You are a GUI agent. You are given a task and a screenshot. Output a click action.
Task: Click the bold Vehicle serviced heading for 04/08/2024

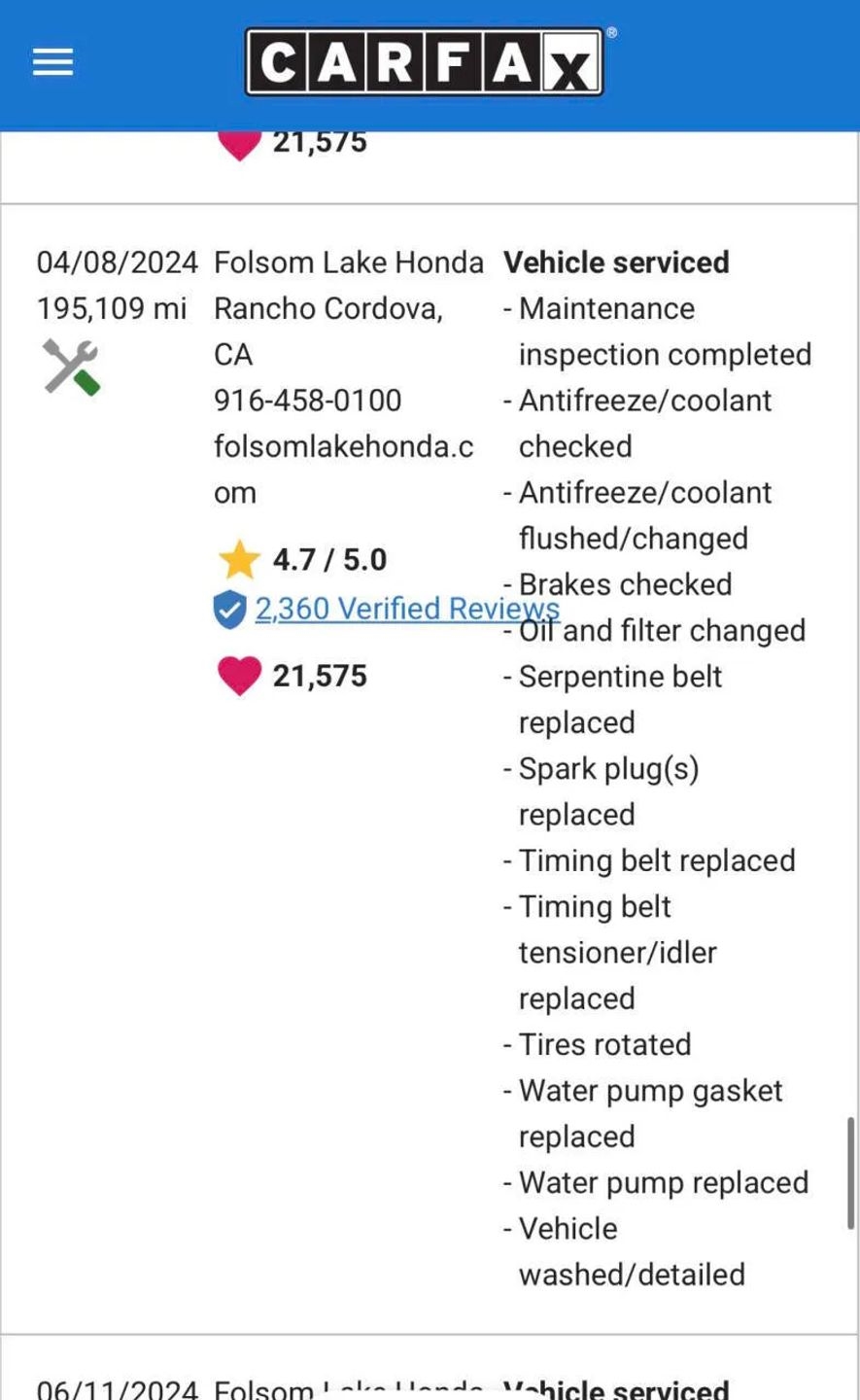pos(616,262)
